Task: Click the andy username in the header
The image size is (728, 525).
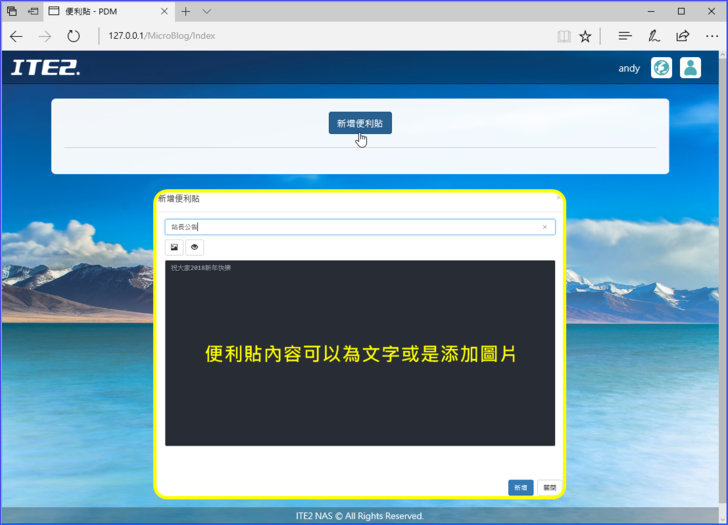Action: [629, 68]
